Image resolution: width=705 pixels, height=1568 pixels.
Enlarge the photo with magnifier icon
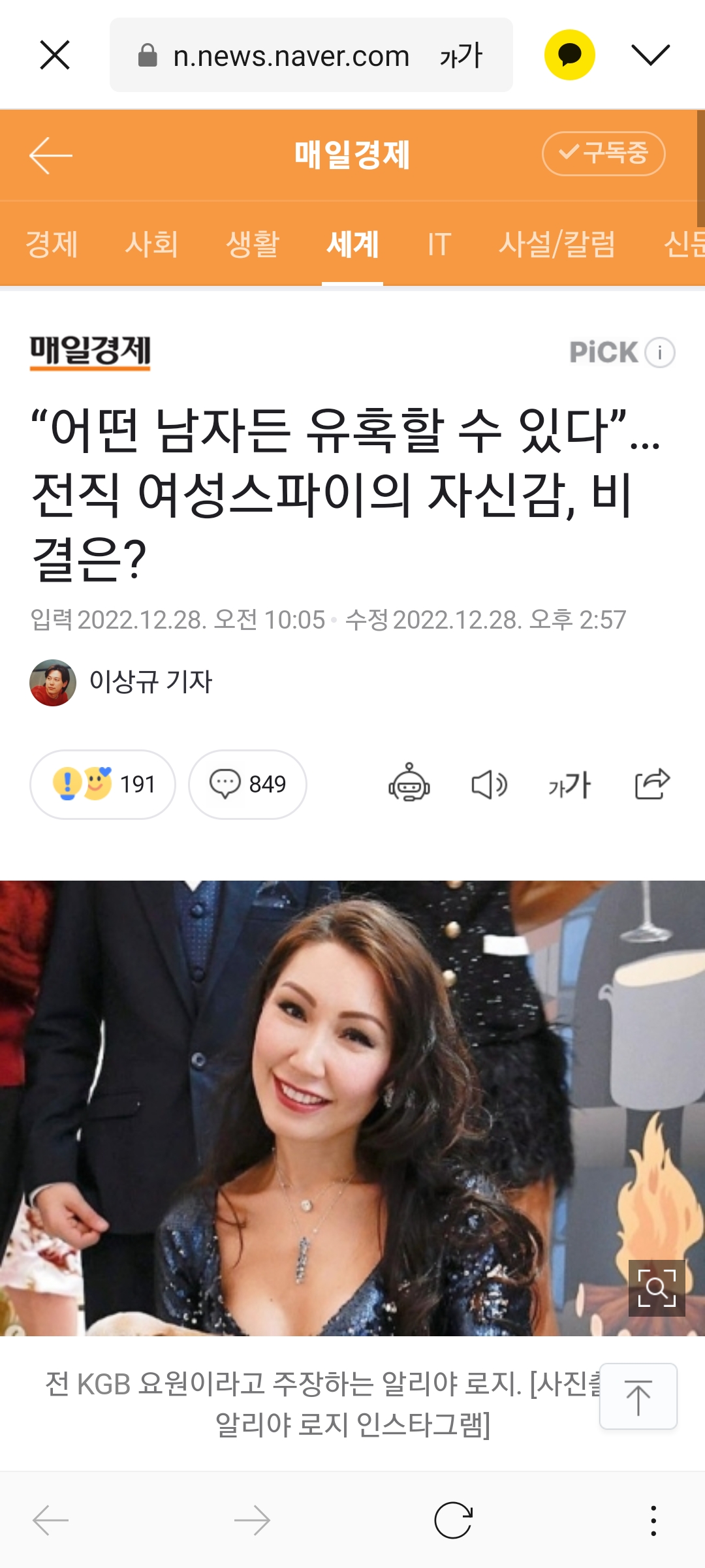tap(657, 1288)
